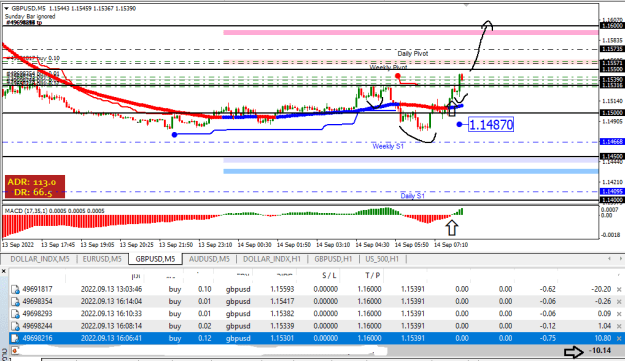Viewport: 625px width, 361px height.
Task: Click the blue 1.14668 price axis label
Action: (612, 142)
